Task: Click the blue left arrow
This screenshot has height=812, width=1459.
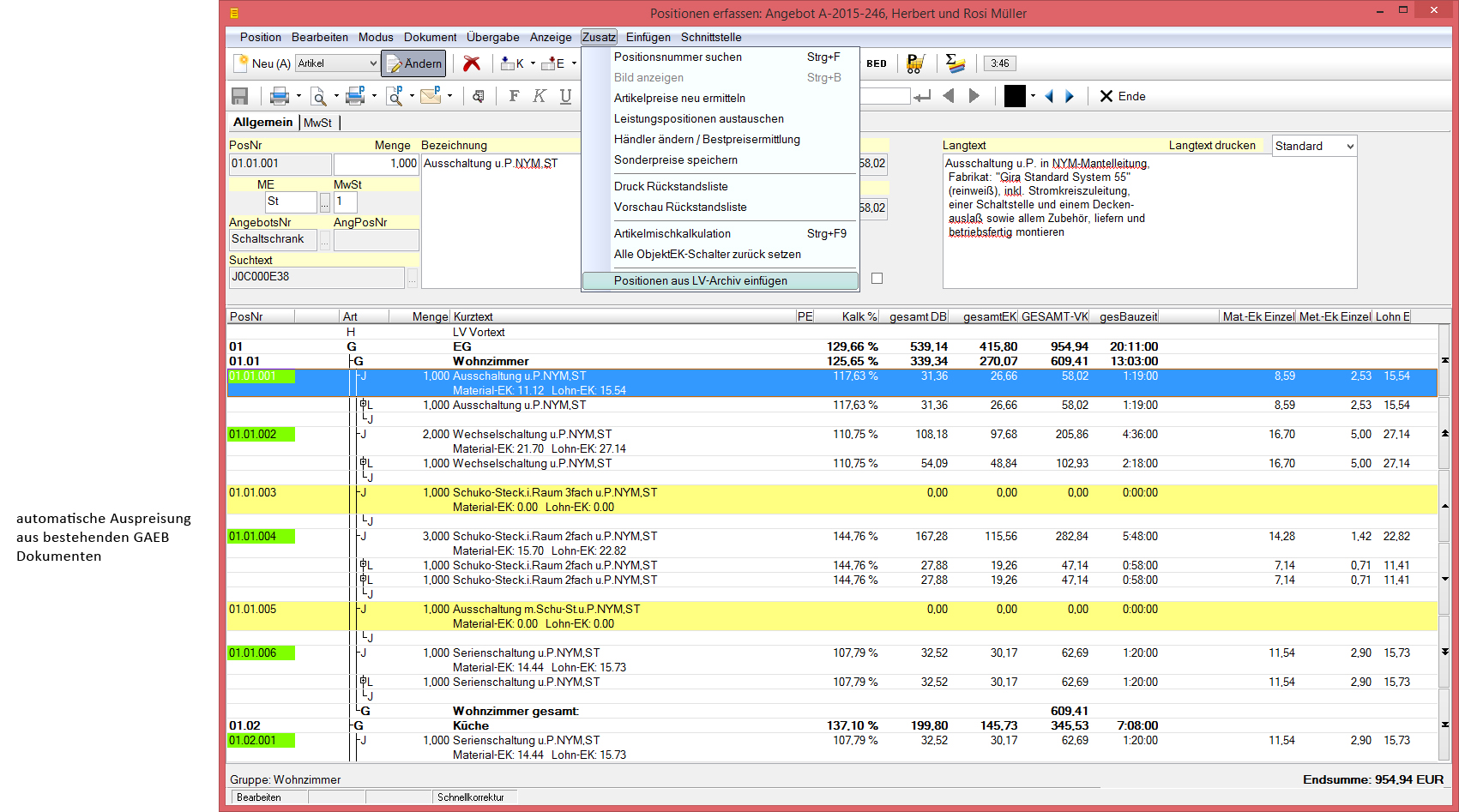Action: 1048,96
